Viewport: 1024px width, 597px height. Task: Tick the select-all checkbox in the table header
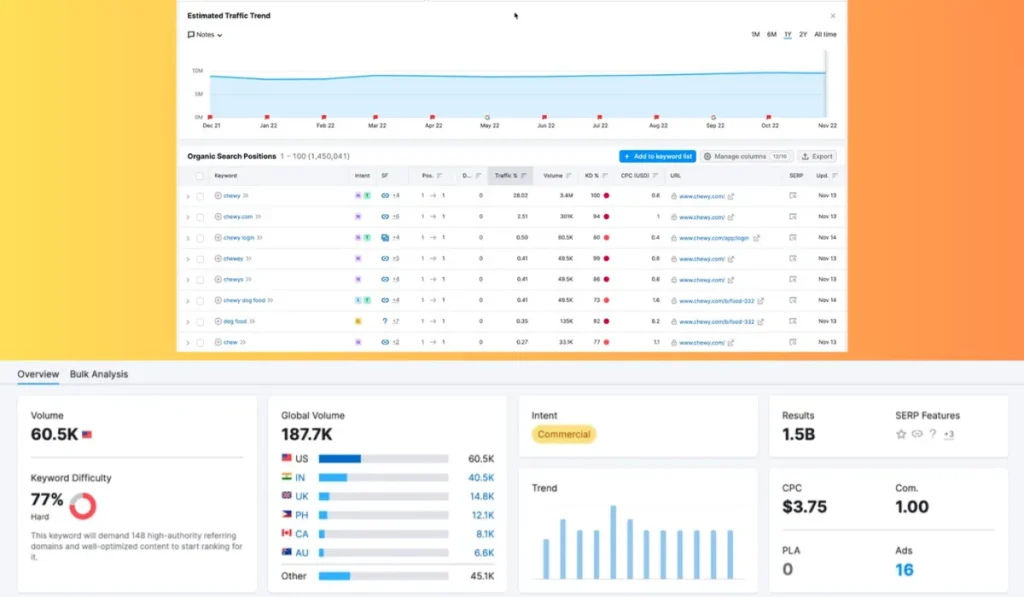(200, 176)
